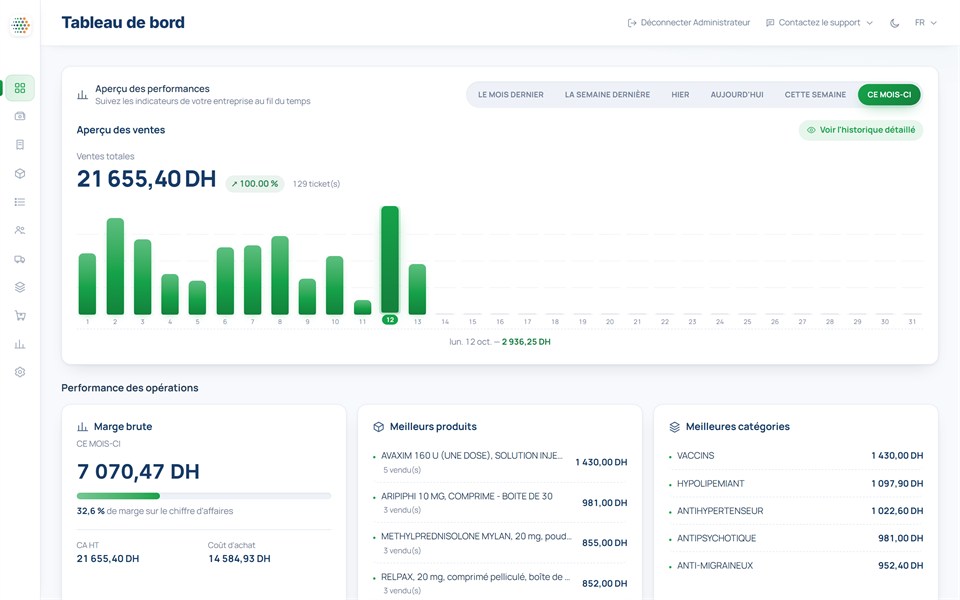
Task: Click the sales bar for day 8
Action: (280, 276)
